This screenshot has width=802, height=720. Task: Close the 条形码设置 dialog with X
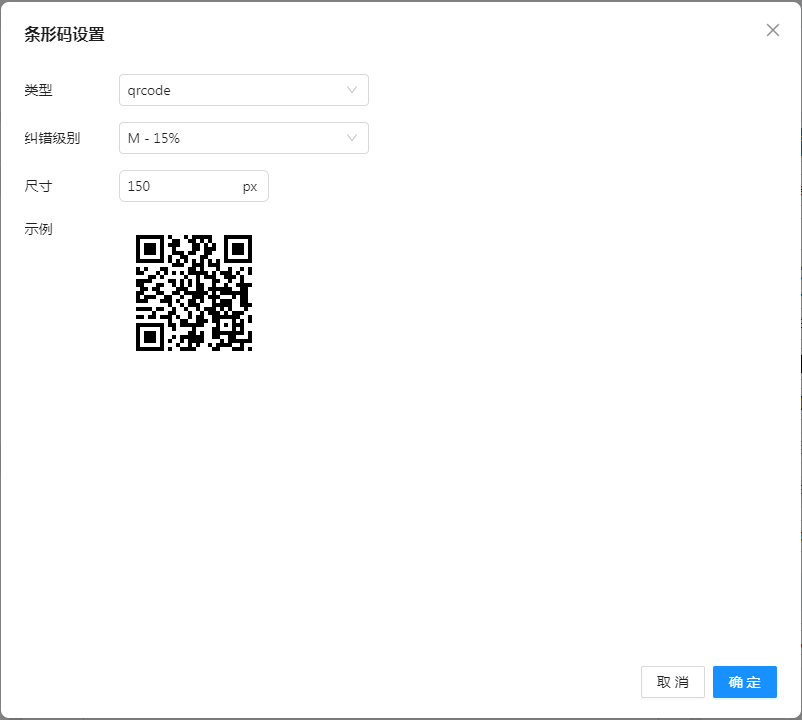coord(772,30)
